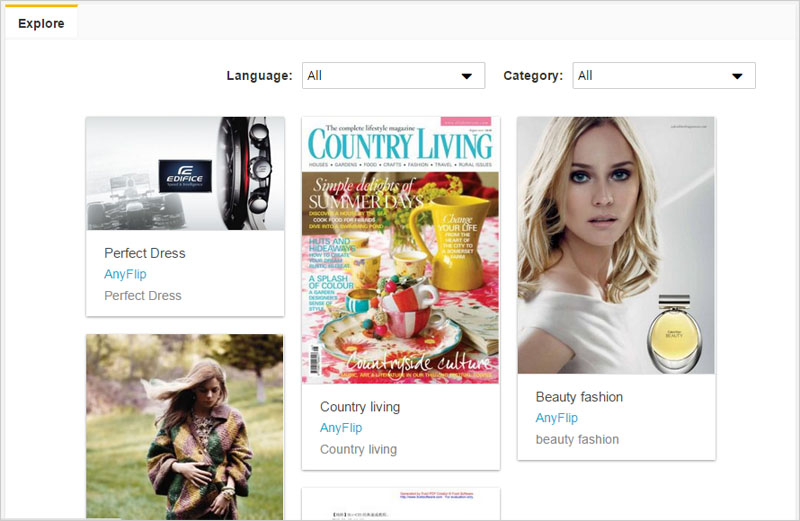
Task: Click the gray Perfect Dress description text
Action: tap(143, 296)
